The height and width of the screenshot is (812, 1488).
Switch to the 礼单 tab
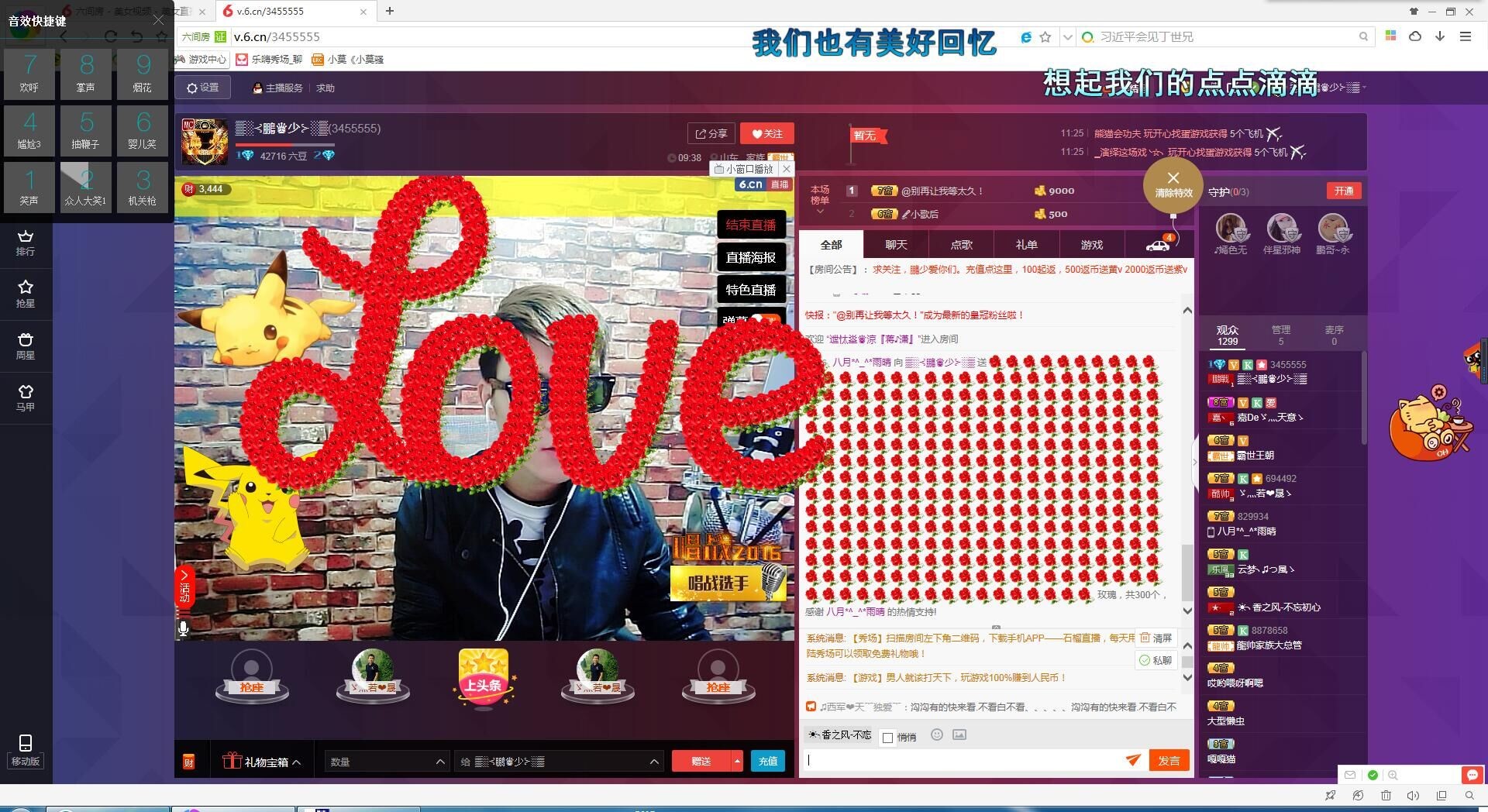coord(1027,245)
